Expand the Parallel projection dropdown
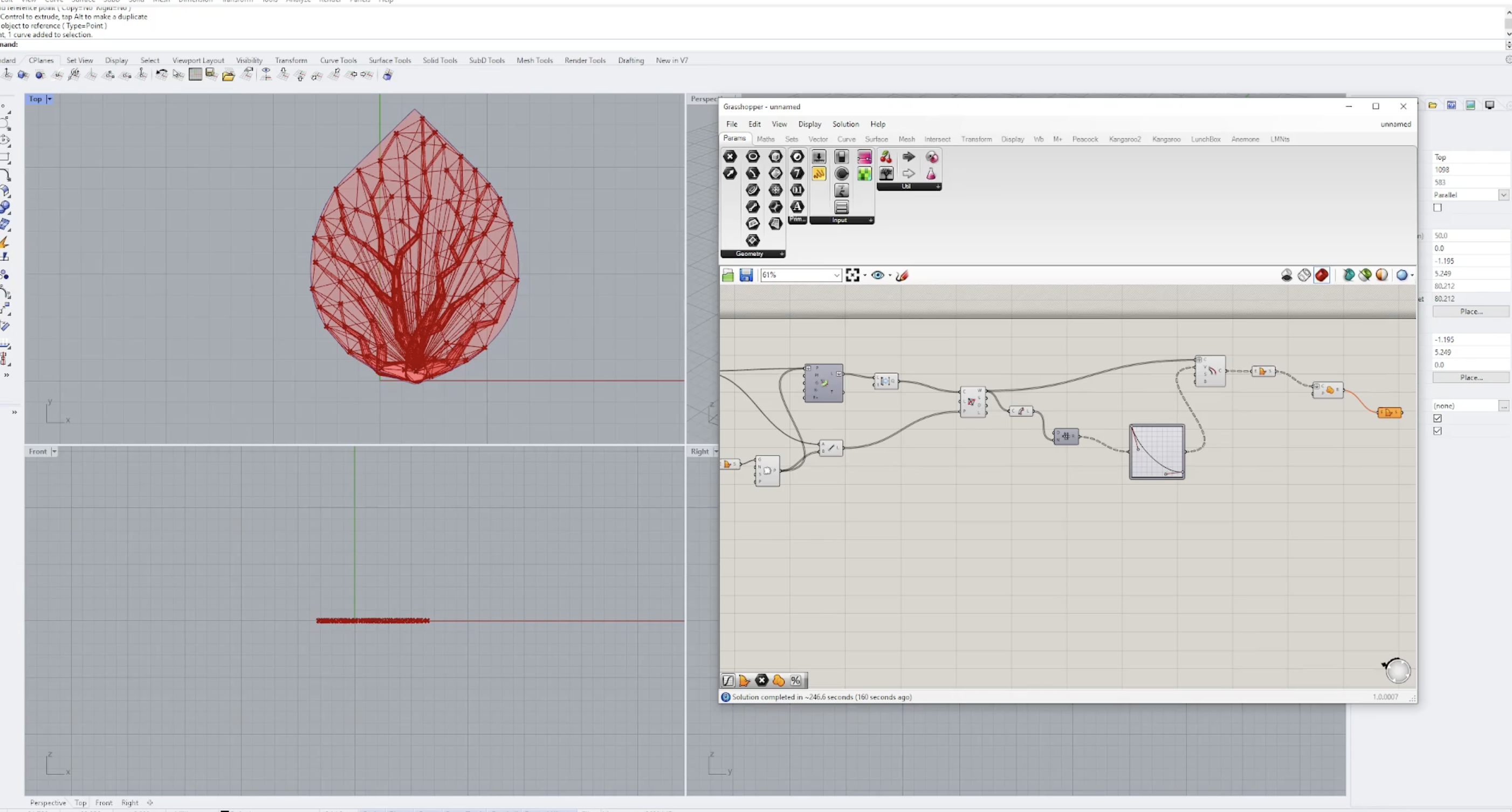 pyautogui.click(x=1503, y=195)
